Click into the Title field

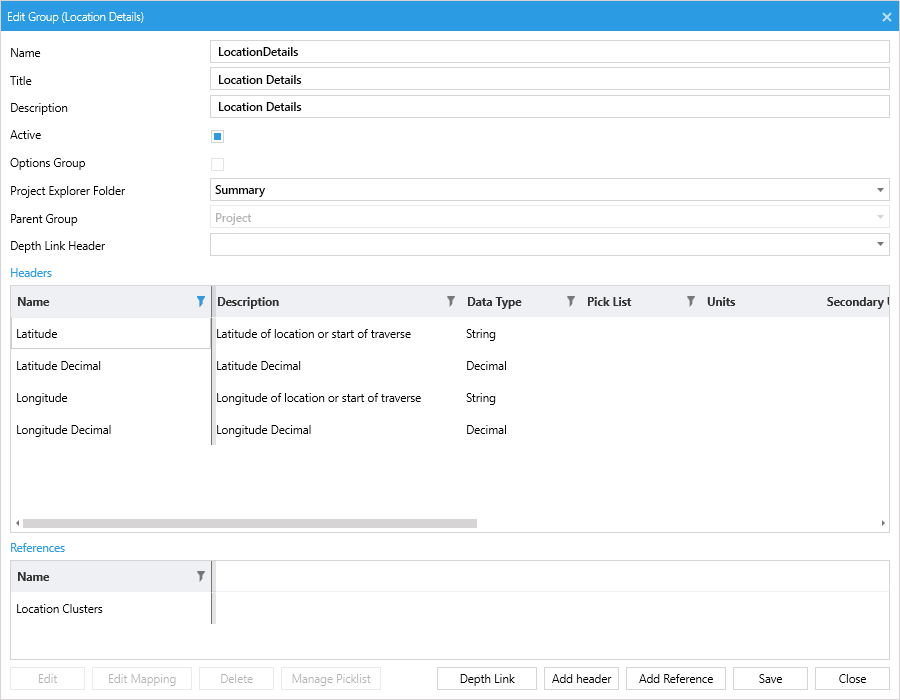(550, 79)
